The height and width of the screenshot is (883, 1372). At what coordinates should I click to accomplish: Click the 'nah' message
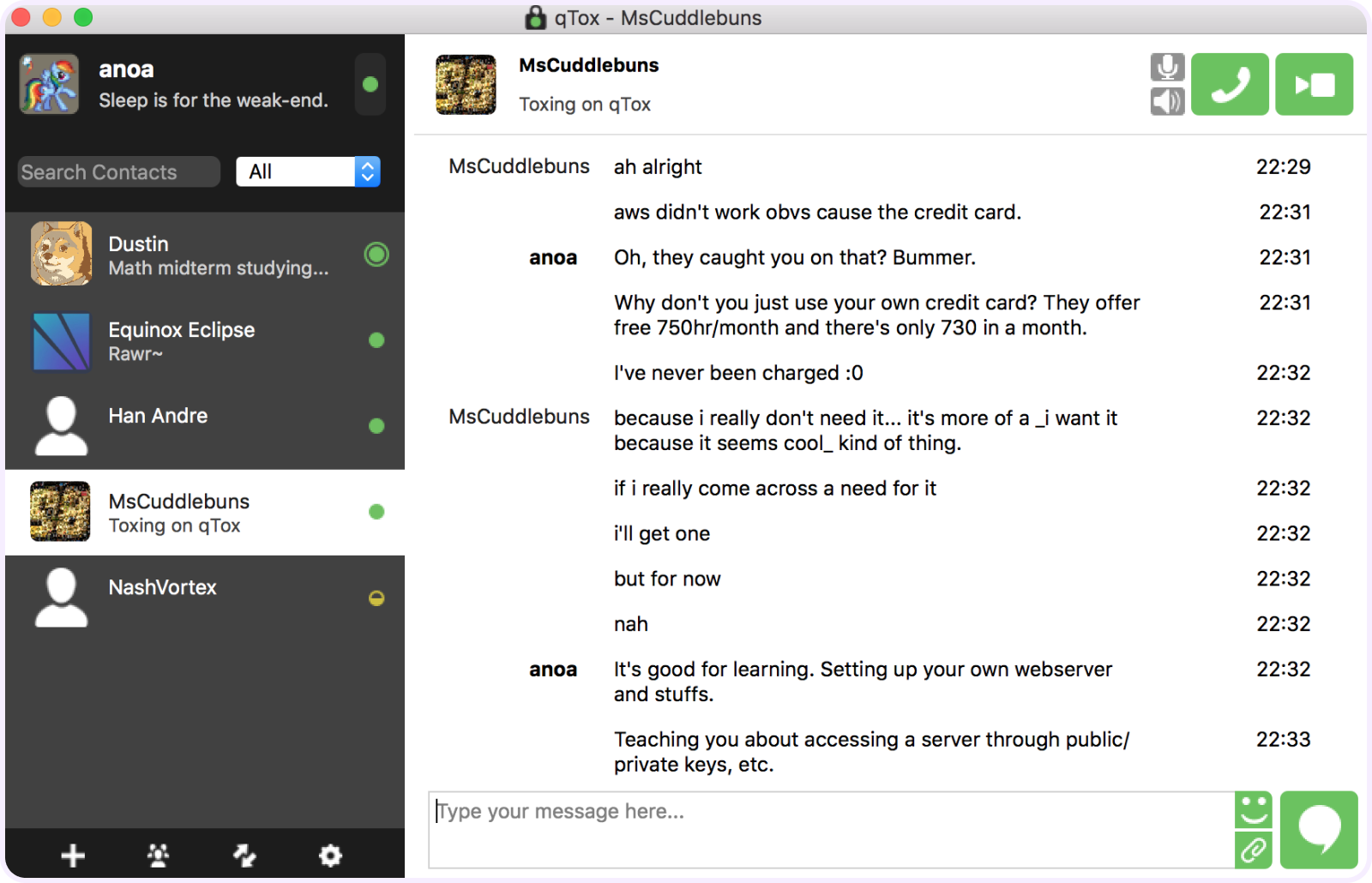[631, 624]
